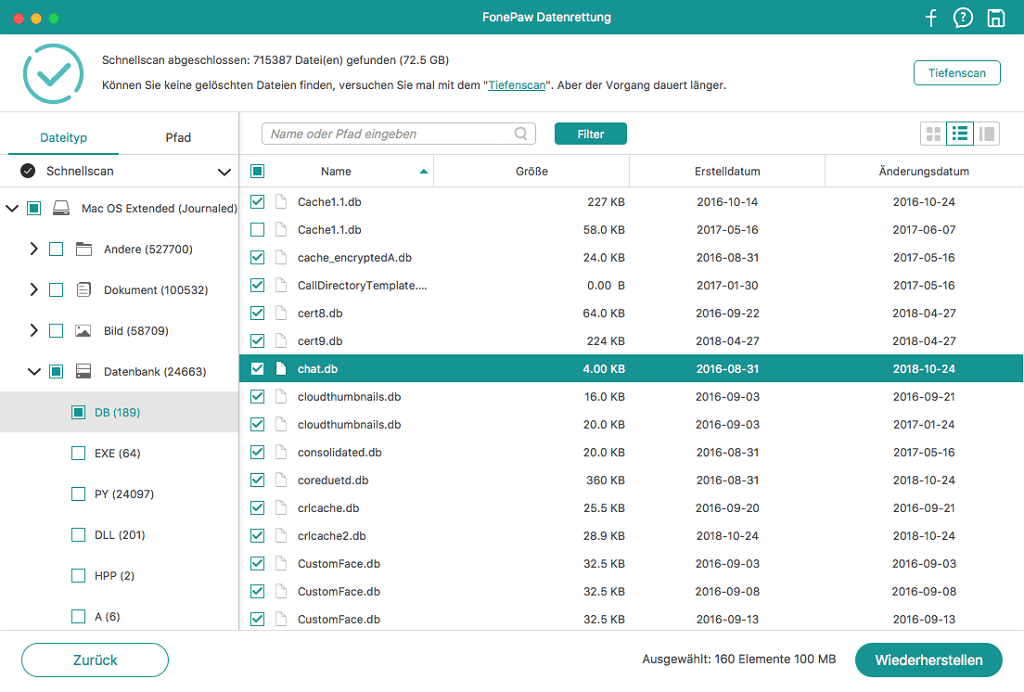The width and height of the screenshot is (1024, 692).
Task: Check the A (6) file type
Action: [78, 616]
